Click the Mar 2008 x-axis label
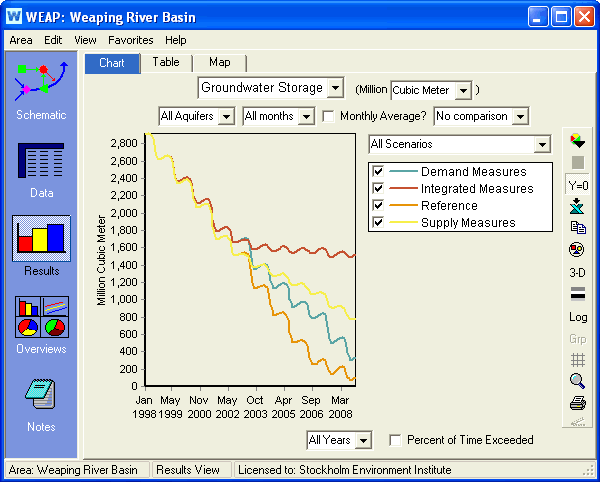600x482 pixels. pos(340,407)
